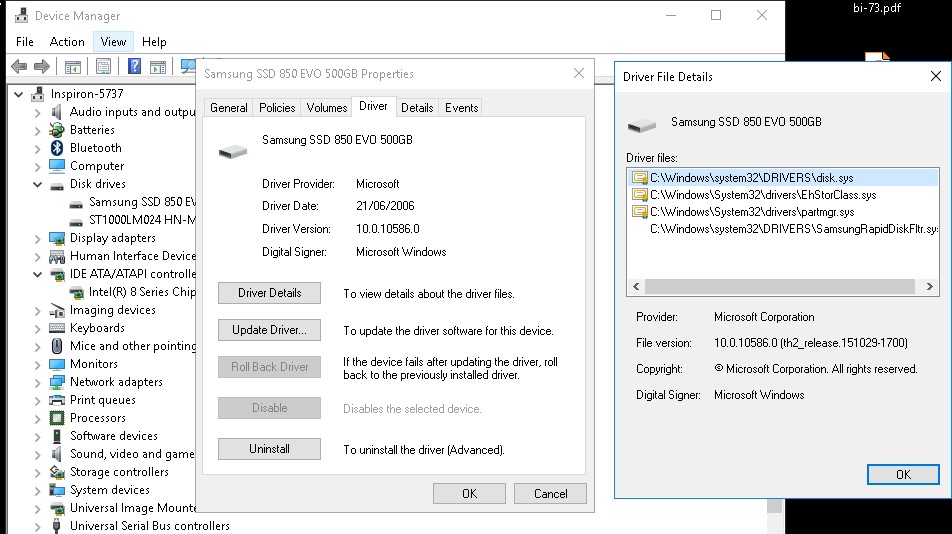Open the Action menu
This screenshot has height=534, width=952.
67,42
